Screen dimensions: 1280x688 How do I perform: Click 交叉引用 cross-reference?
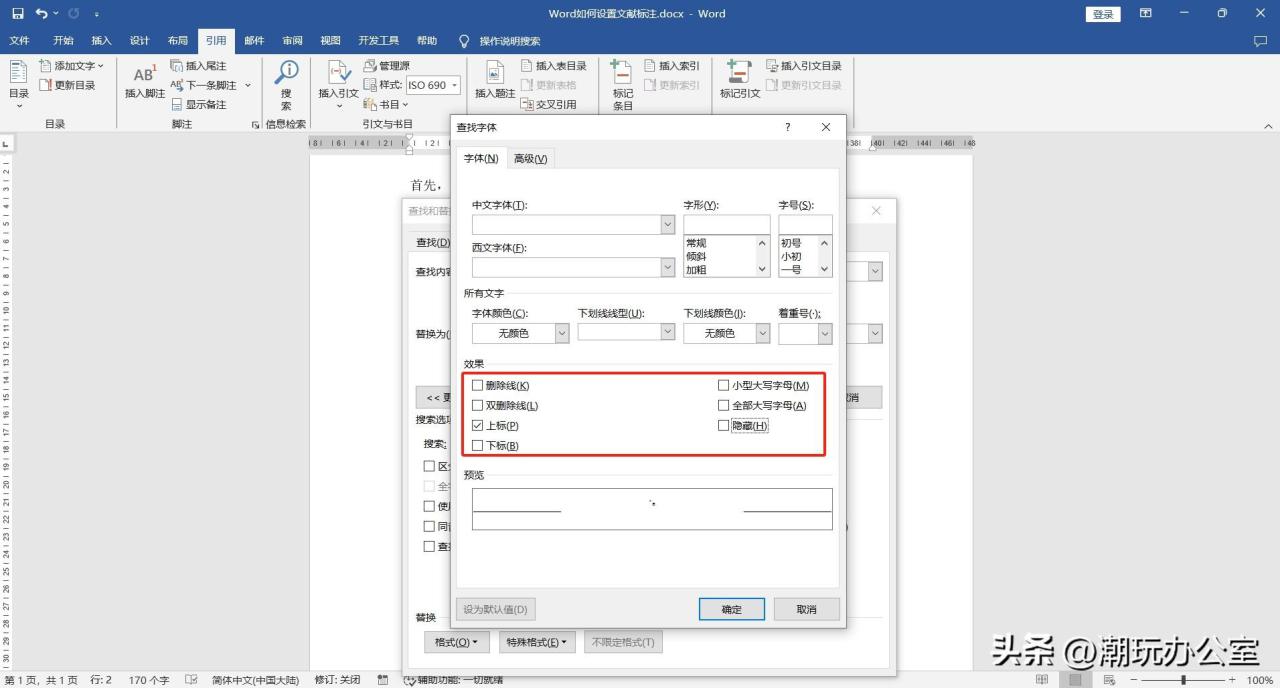pos(548,104)
